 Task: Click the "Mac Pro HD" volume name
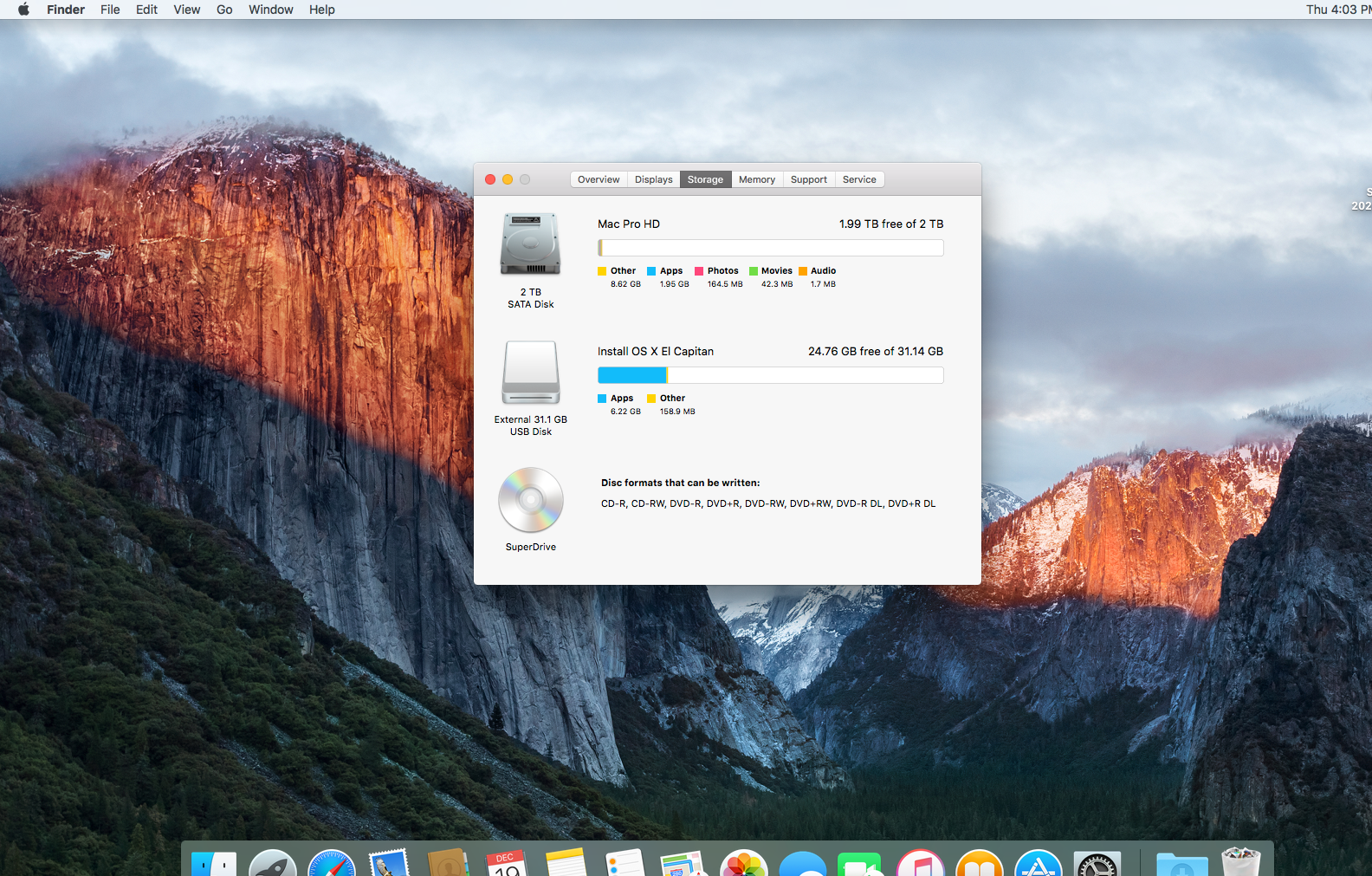[x=629, y=224]
